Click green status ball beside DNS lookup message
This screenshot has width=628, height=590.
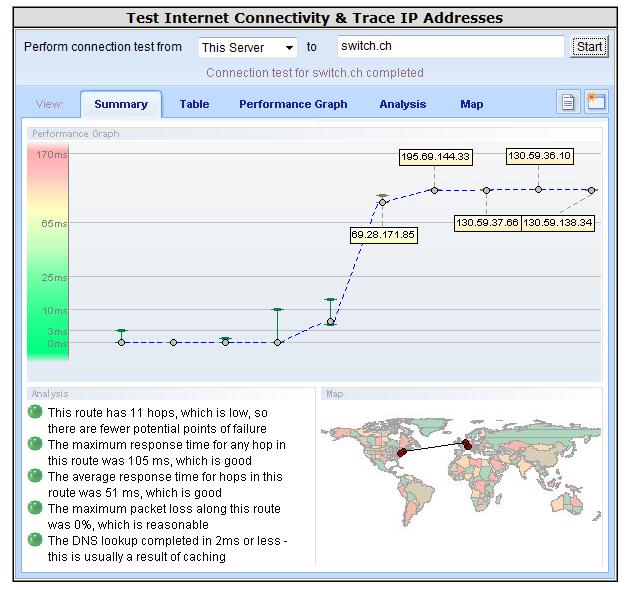point(36,540)
